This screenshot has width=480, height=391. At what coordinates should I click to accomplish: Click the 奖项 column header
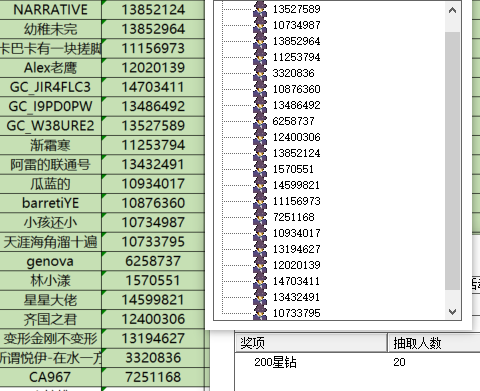click(x=311, y=342)
